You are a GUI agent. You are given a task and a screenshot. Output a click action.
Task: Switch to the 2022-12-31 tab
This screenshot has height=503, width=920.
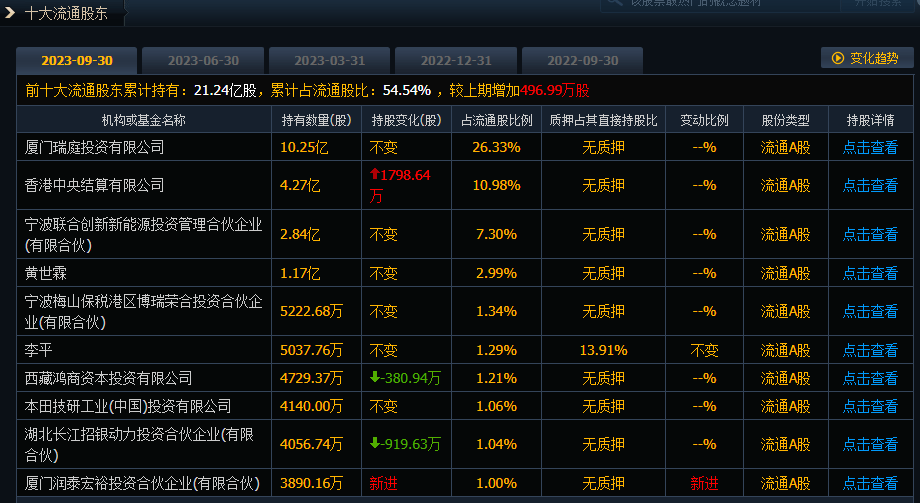click(456, 60)
